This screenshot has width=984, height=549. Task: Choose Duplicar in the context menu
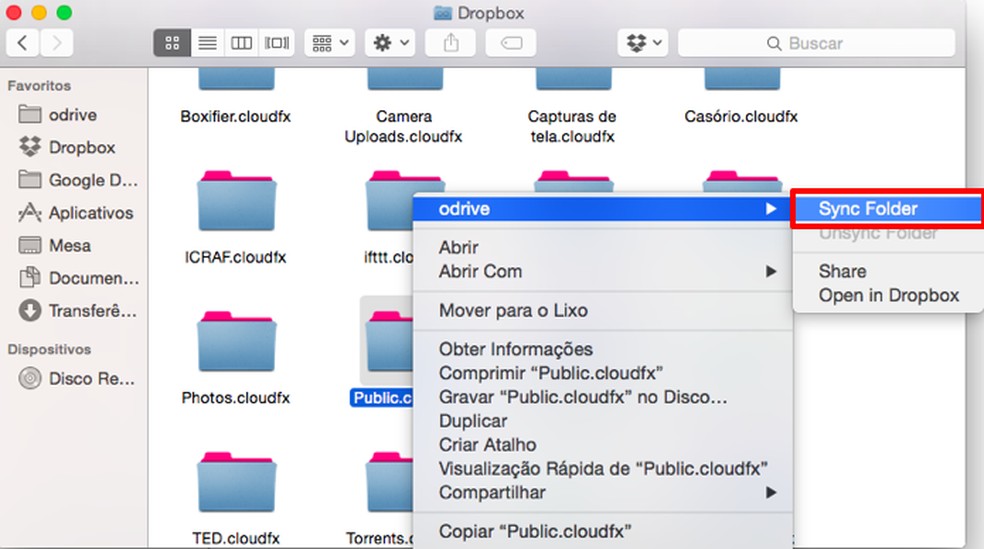[x=602, y=421]
